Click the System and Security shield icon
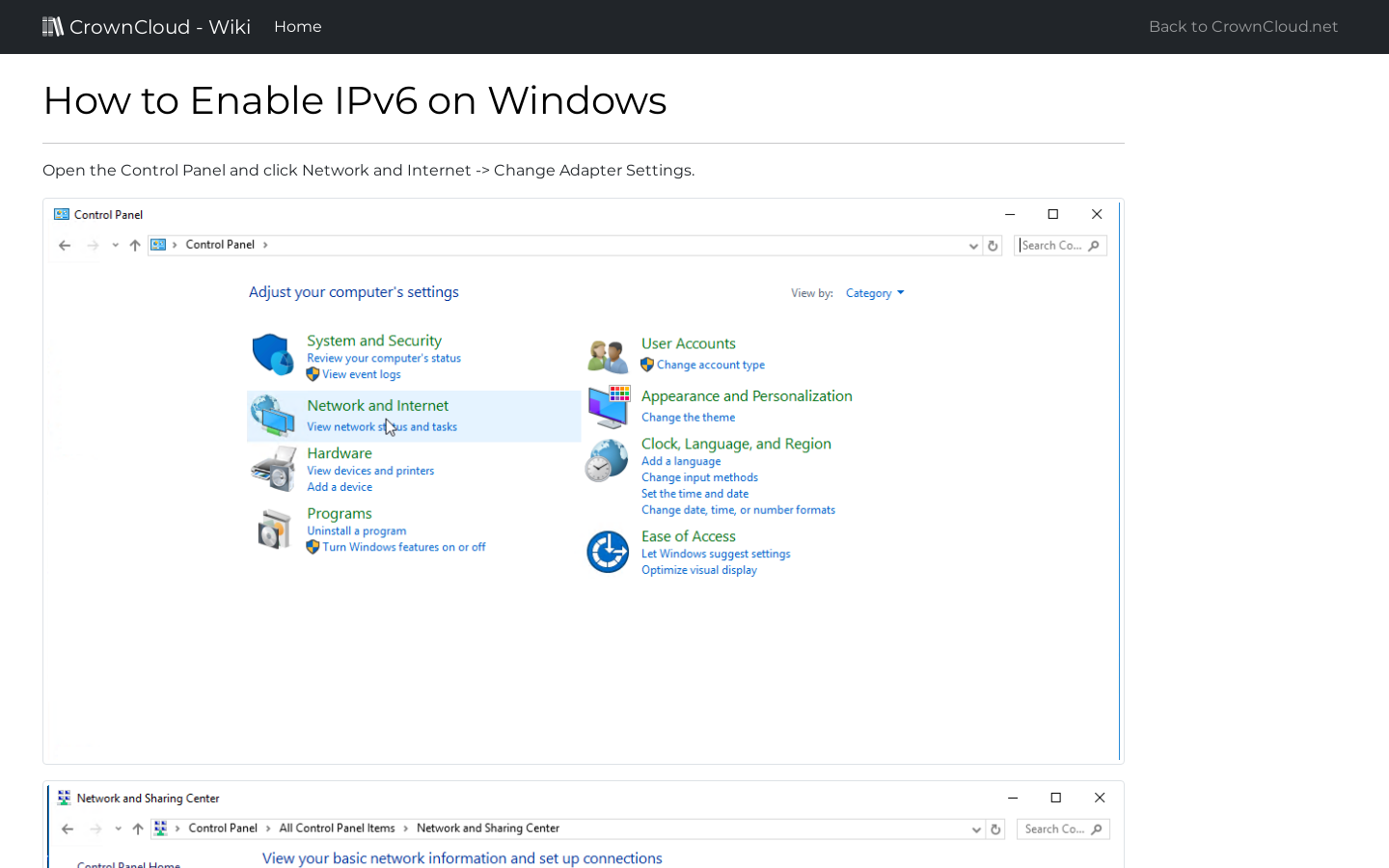Screen dimensions: 1389x868 point(273,355)
